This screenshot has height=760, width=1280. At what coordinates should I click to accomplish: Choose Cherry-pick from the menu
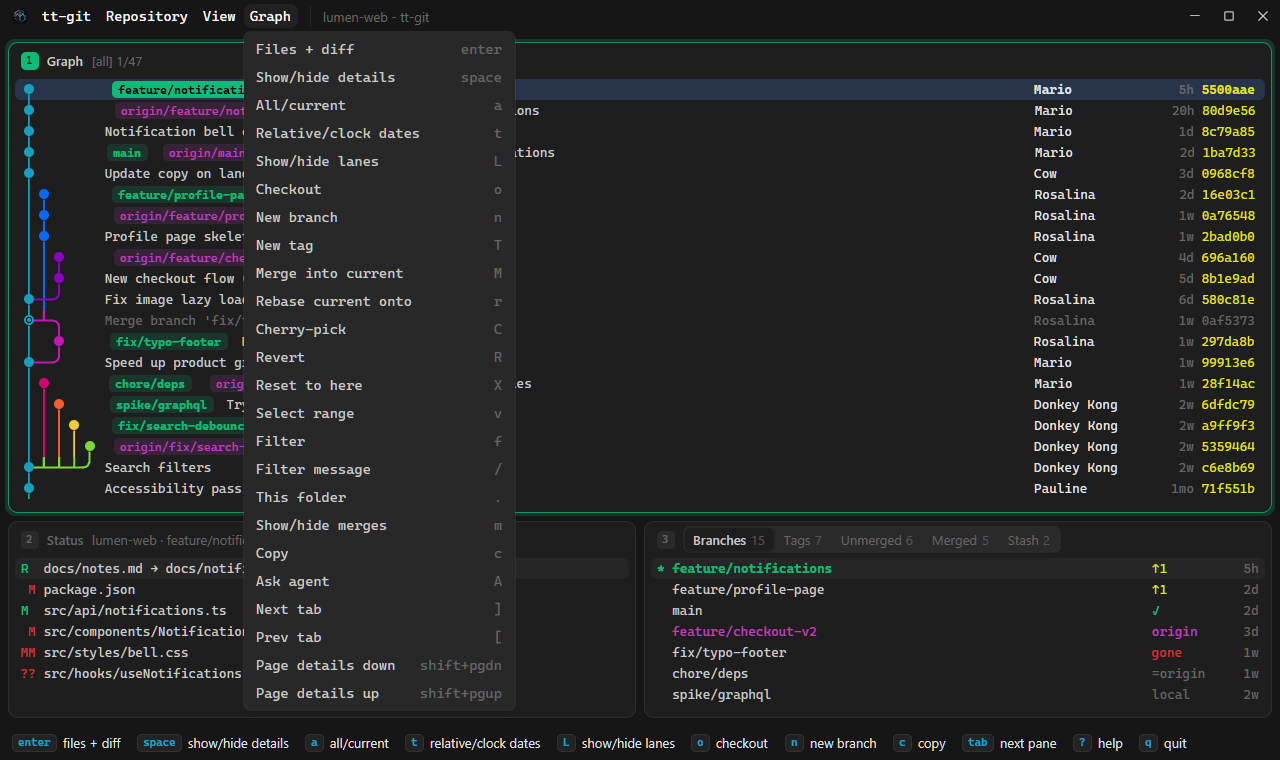[379, 329]
